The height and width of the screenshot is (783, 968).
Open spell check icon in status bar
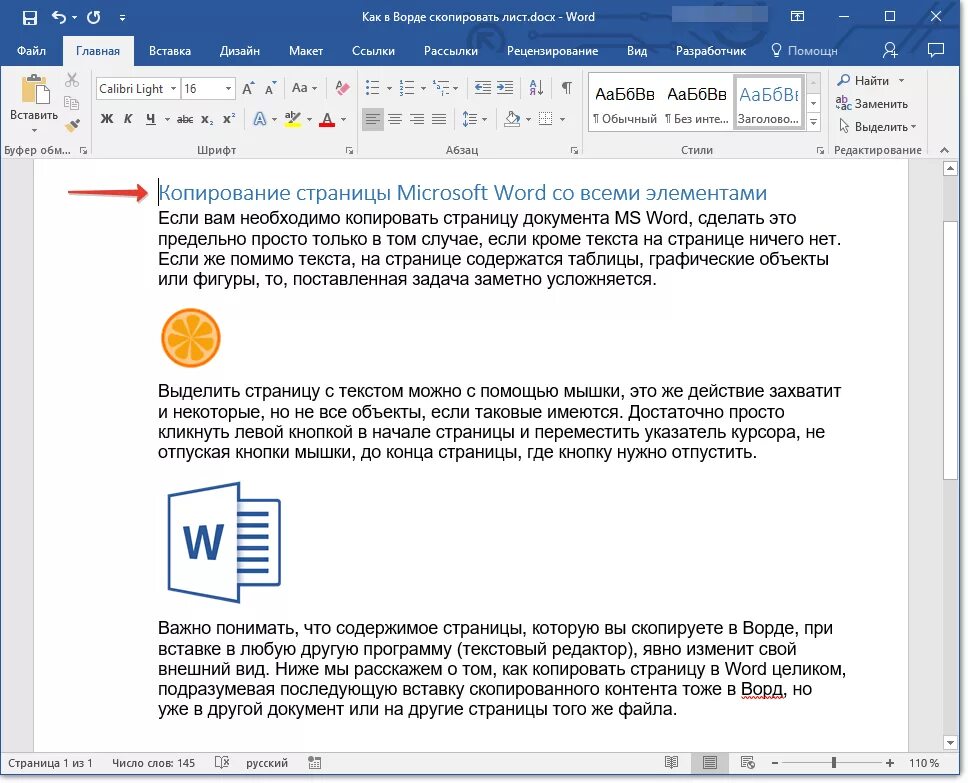click(222, 763)
